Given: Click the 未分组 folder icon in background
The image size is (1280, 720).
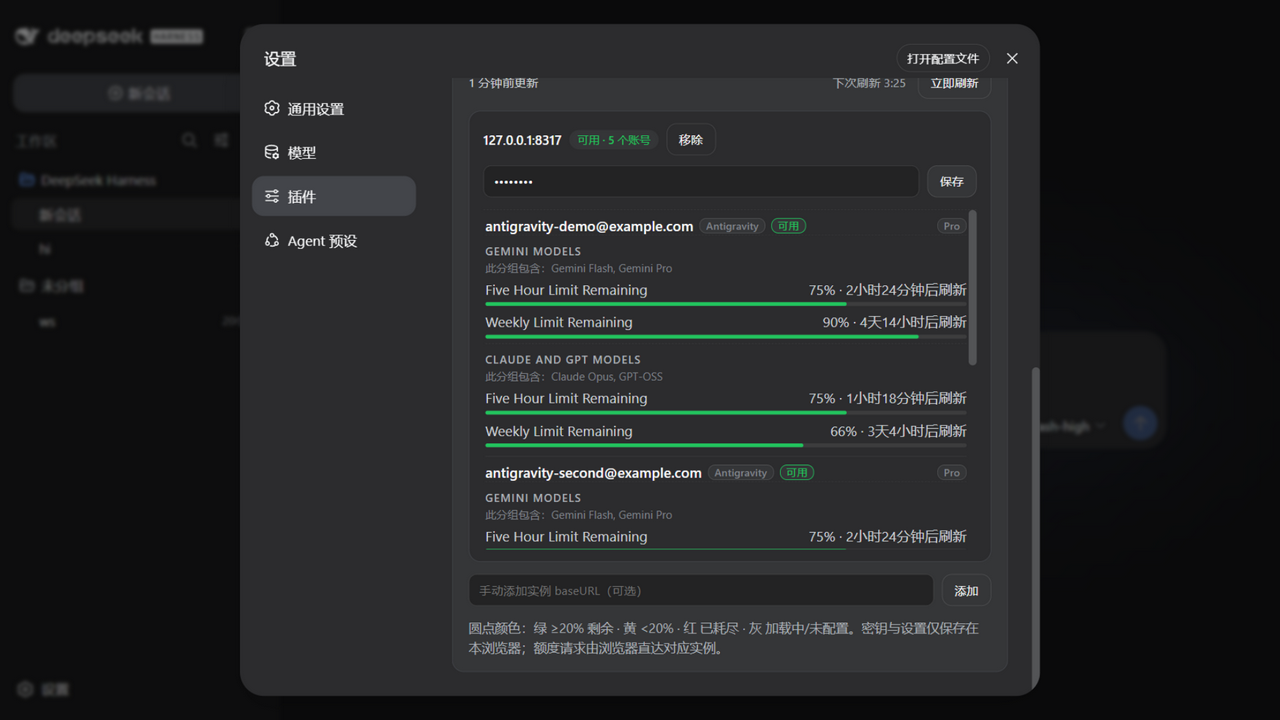Looking at the screenshot, I should (x=27, y=286).
